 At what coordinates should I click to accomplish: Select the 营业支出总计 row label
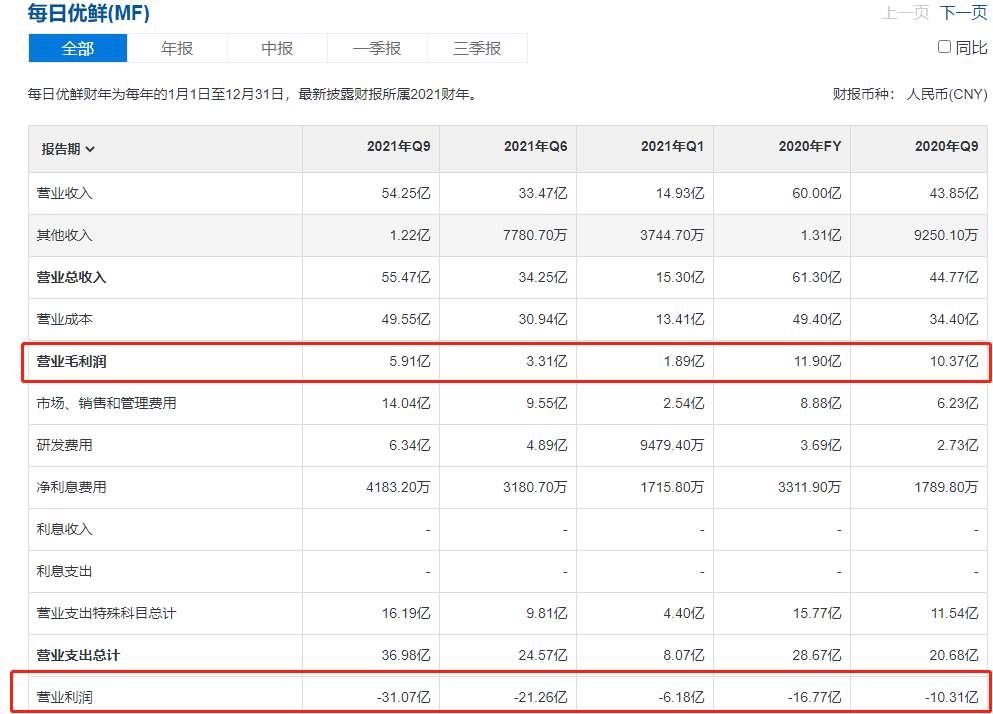click(x=78, y=655)
